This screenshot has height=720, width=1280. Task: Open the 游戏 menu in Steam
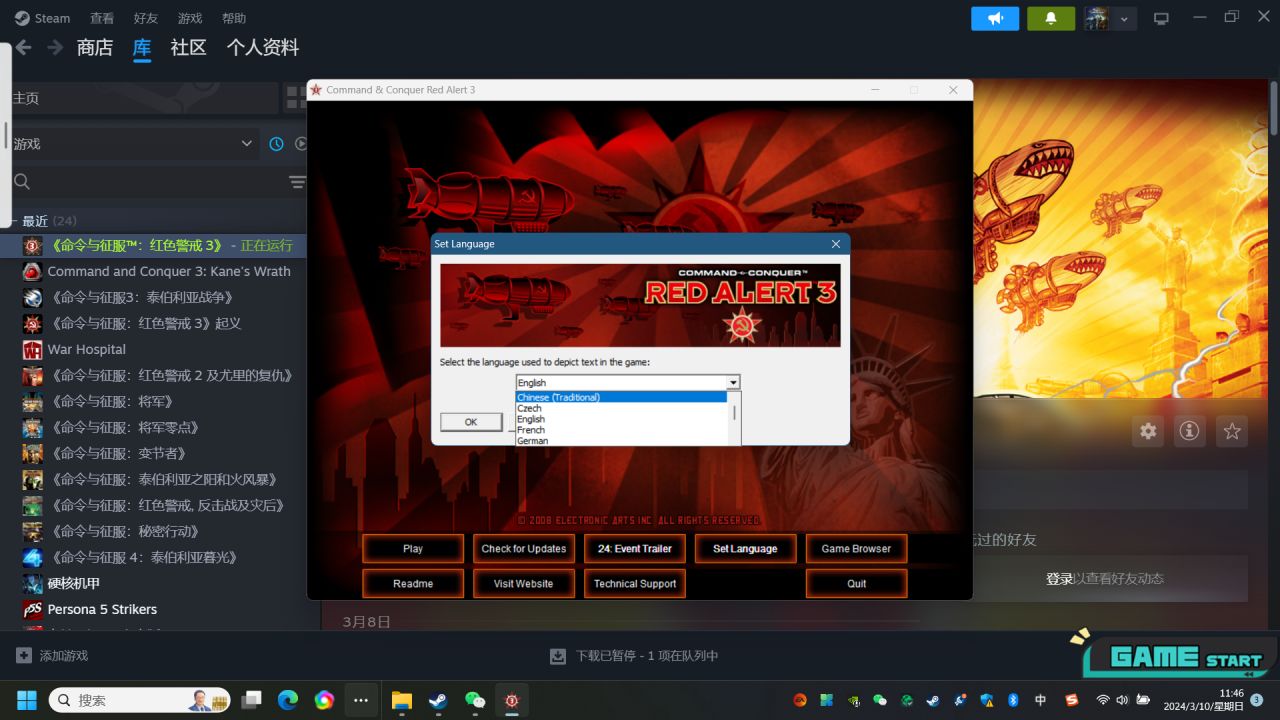point(190,18)
